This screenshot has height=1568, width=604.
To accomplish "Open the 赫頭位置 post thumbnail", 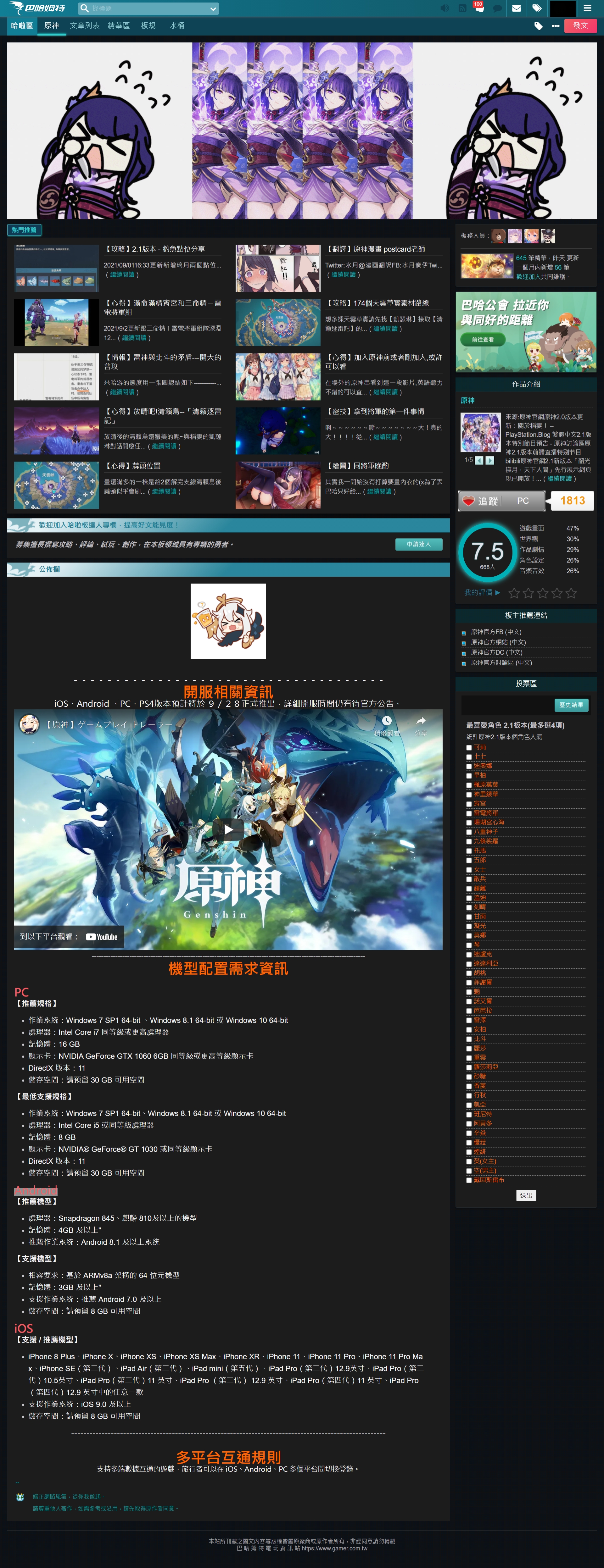I will [57, 485].
